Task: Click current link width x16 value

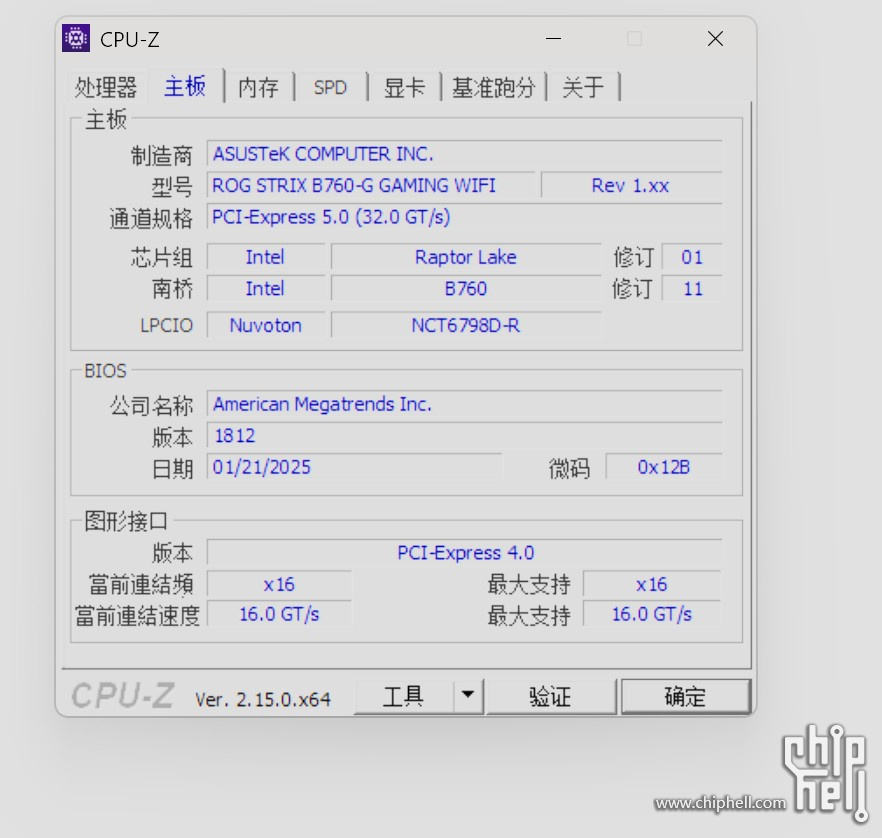Action: [279, 584]
